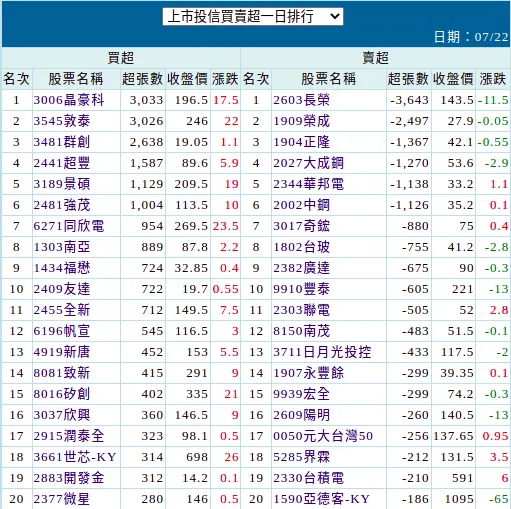Screen dimensions: 511x509
Task: Open stock link 3017奇鋐
Action: tap(301, 226)
